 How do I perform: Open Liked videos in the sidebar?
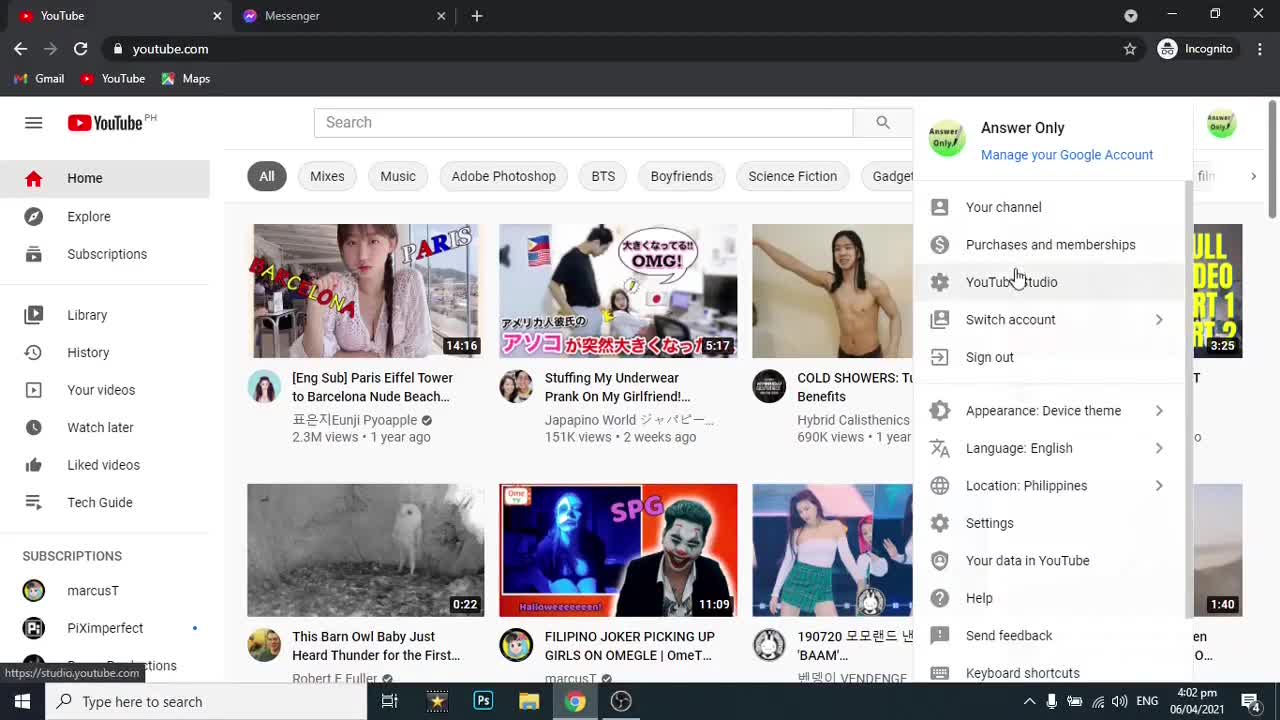pyautogui.click(x=105, y=465)
